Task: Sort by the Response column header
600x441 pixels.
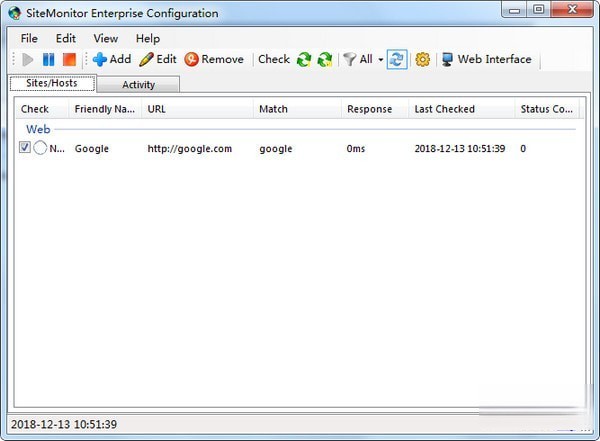Action: coord(375,109)
